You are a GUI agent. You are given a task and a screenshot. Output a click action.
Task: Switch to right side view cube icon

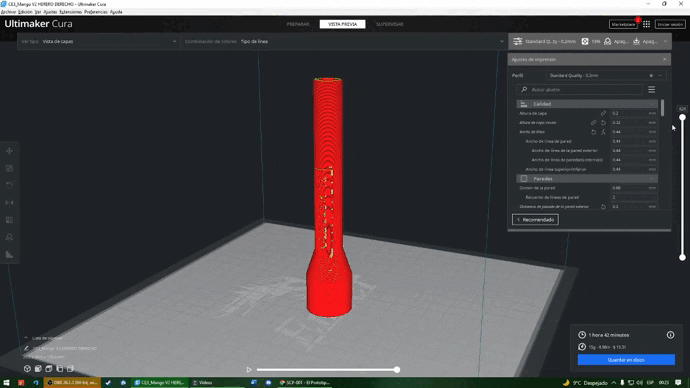tap(70, 369)
